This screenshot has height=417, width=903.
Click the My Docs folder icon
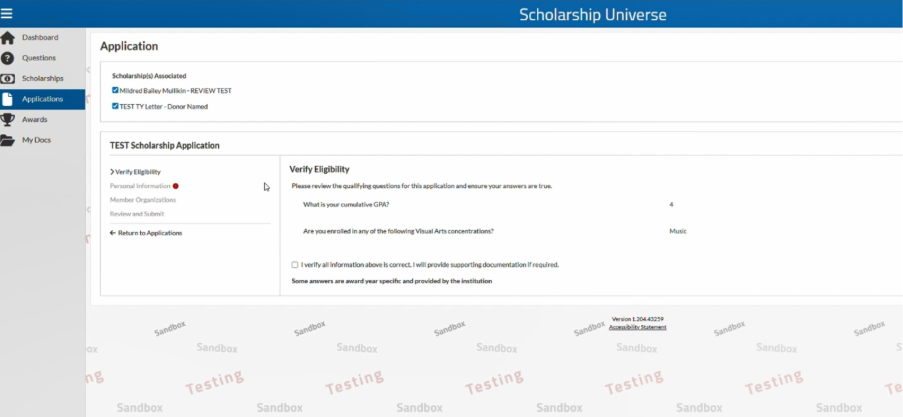click(7, 141)
